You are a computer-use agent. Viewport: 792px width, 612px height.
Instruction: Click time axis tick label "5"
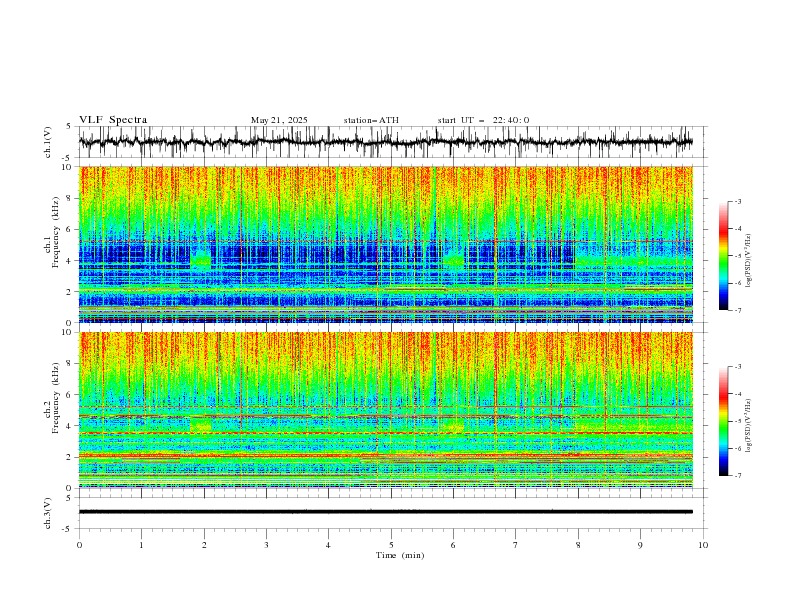391,545
